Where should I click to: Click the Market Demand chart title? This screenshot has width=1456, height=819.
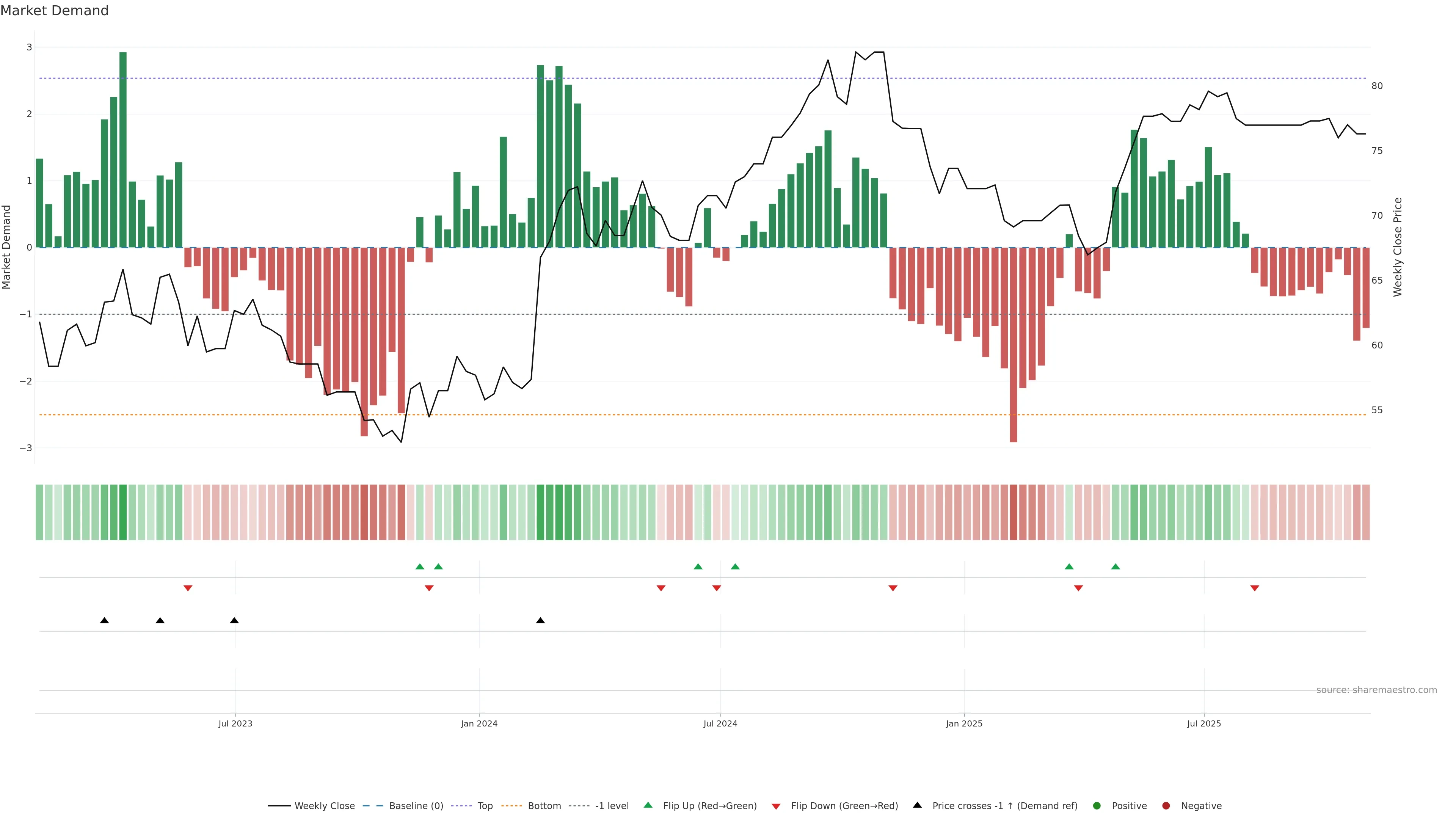54,11
